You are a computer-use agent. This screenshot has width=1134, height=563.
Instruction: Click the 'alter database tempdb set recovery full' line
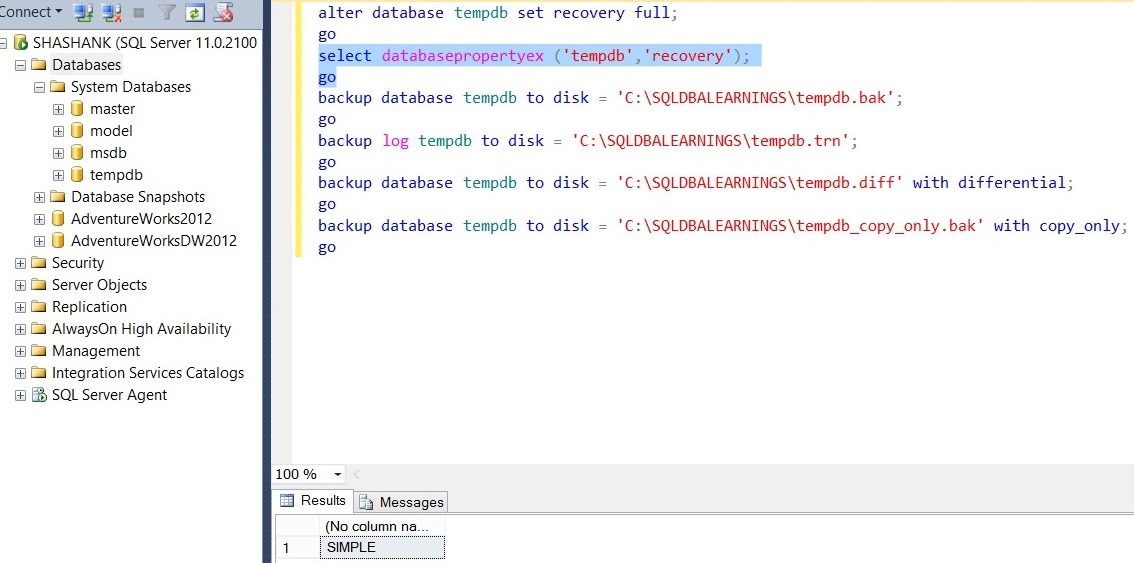pyautogui.click(x=498, y=13)
